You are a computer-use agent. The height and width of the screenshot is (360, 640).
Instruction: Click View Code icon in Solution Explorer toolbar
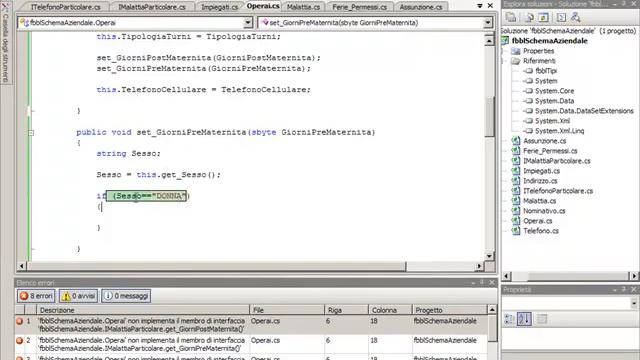click(x=561, y=18)
